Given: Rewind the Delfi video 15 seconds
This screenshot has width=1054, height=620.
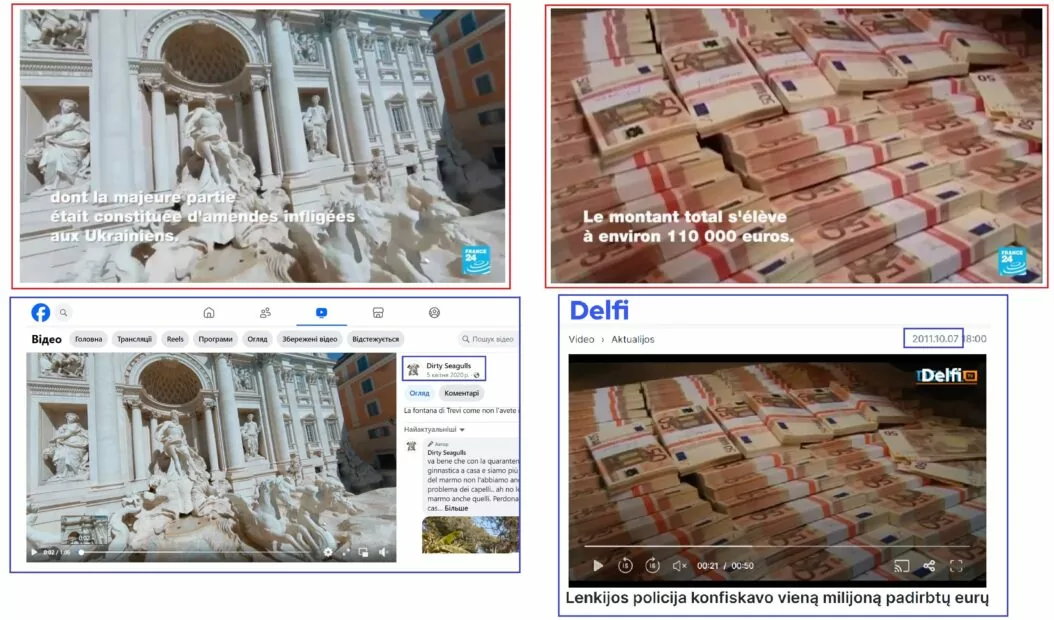Looking at the screenshot, I should click(x=625, y=566).
